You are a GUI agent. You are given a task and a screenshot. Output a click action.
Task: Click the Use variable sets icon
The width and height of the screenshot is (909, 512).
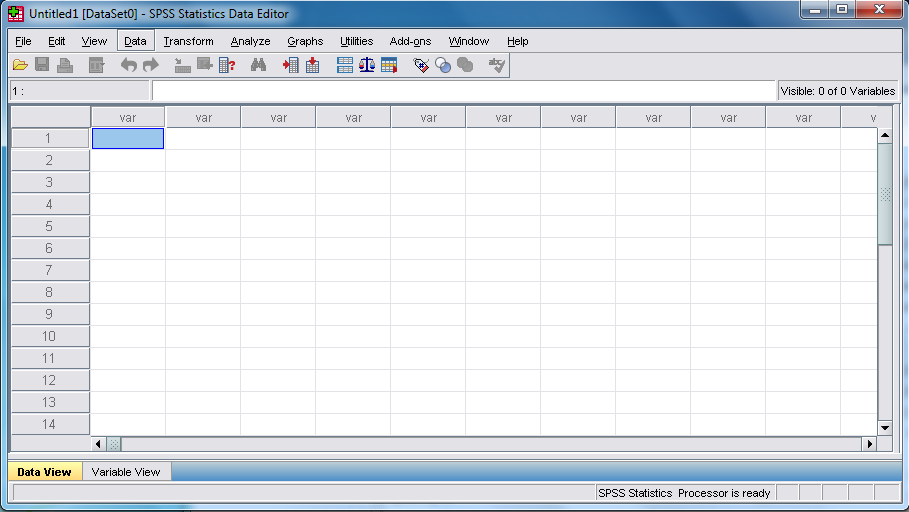(443, 65)
